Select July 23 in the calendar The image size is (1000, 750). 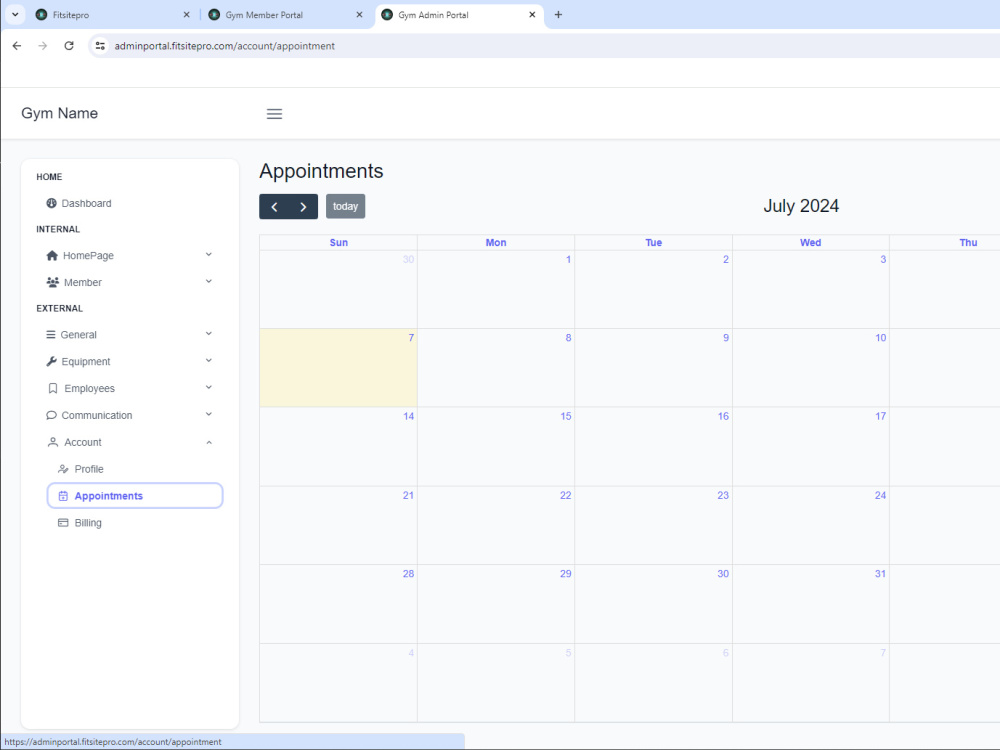coord(653,526)
